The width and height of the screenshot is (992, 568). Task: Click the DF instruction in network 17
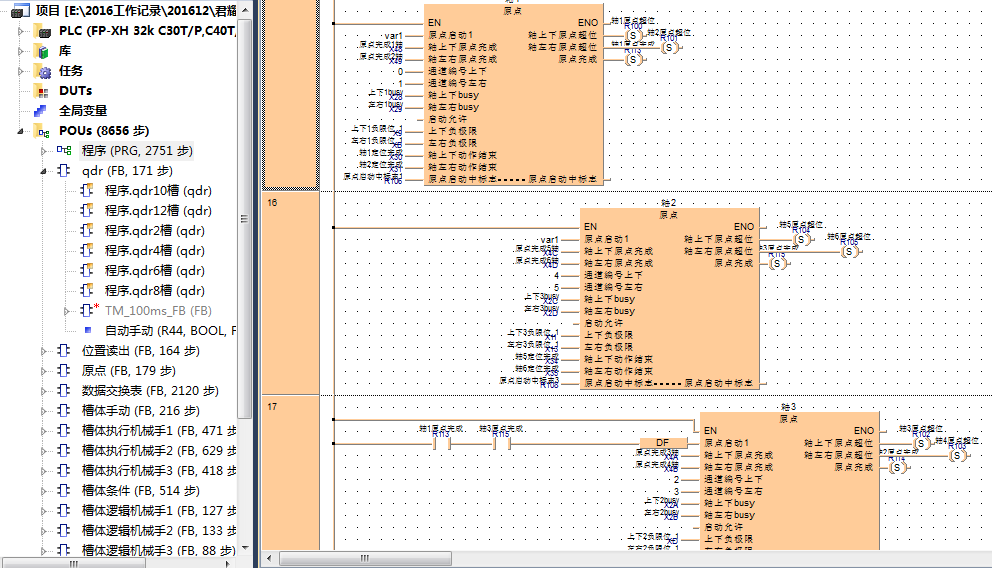click(663, 443)
